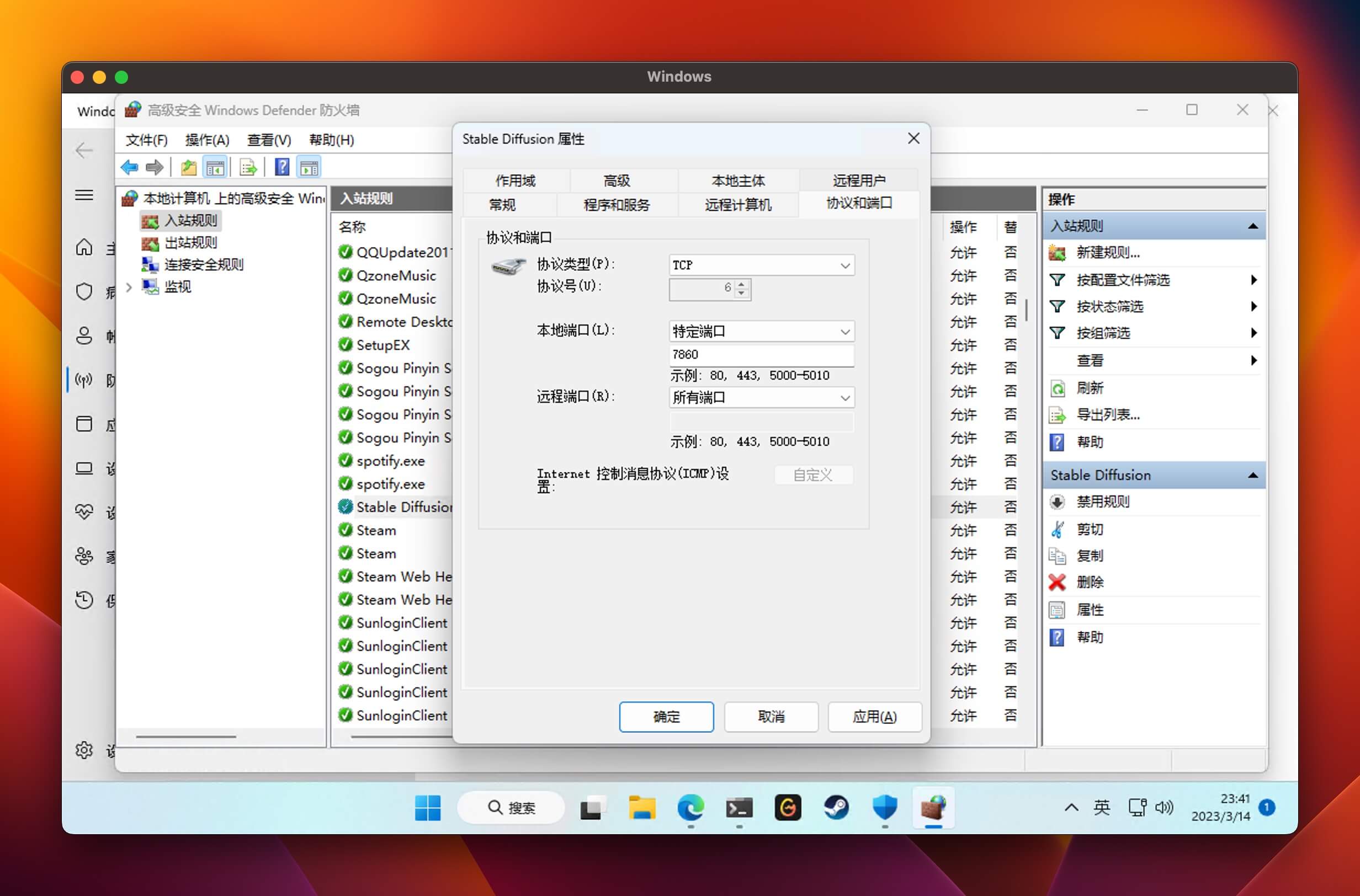Click the red Delete X icon
The height and width of the screenshot is (896, 1360).
coord(1057,582)
